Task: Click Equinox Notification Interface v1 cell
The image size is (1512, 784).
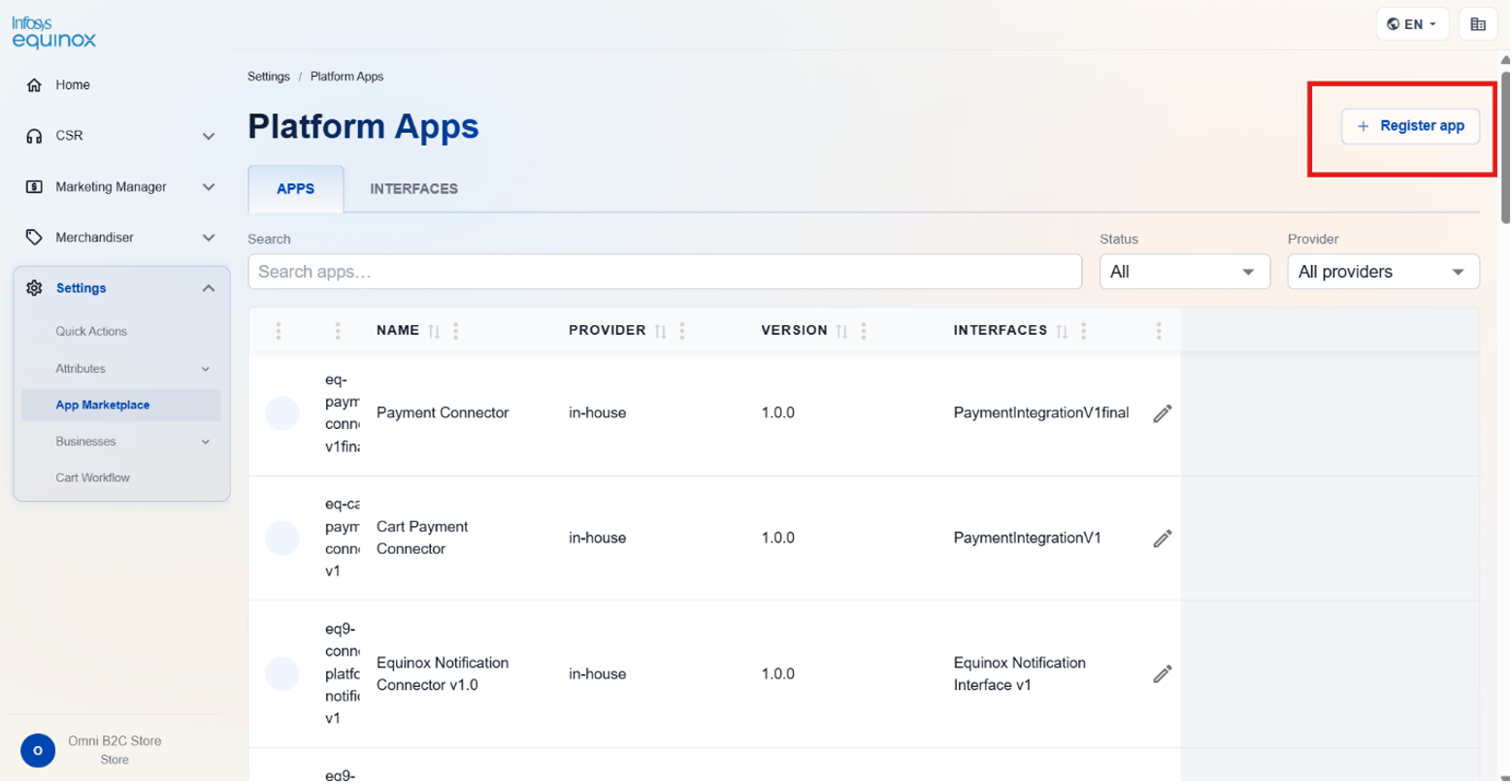Action: 1020,674
